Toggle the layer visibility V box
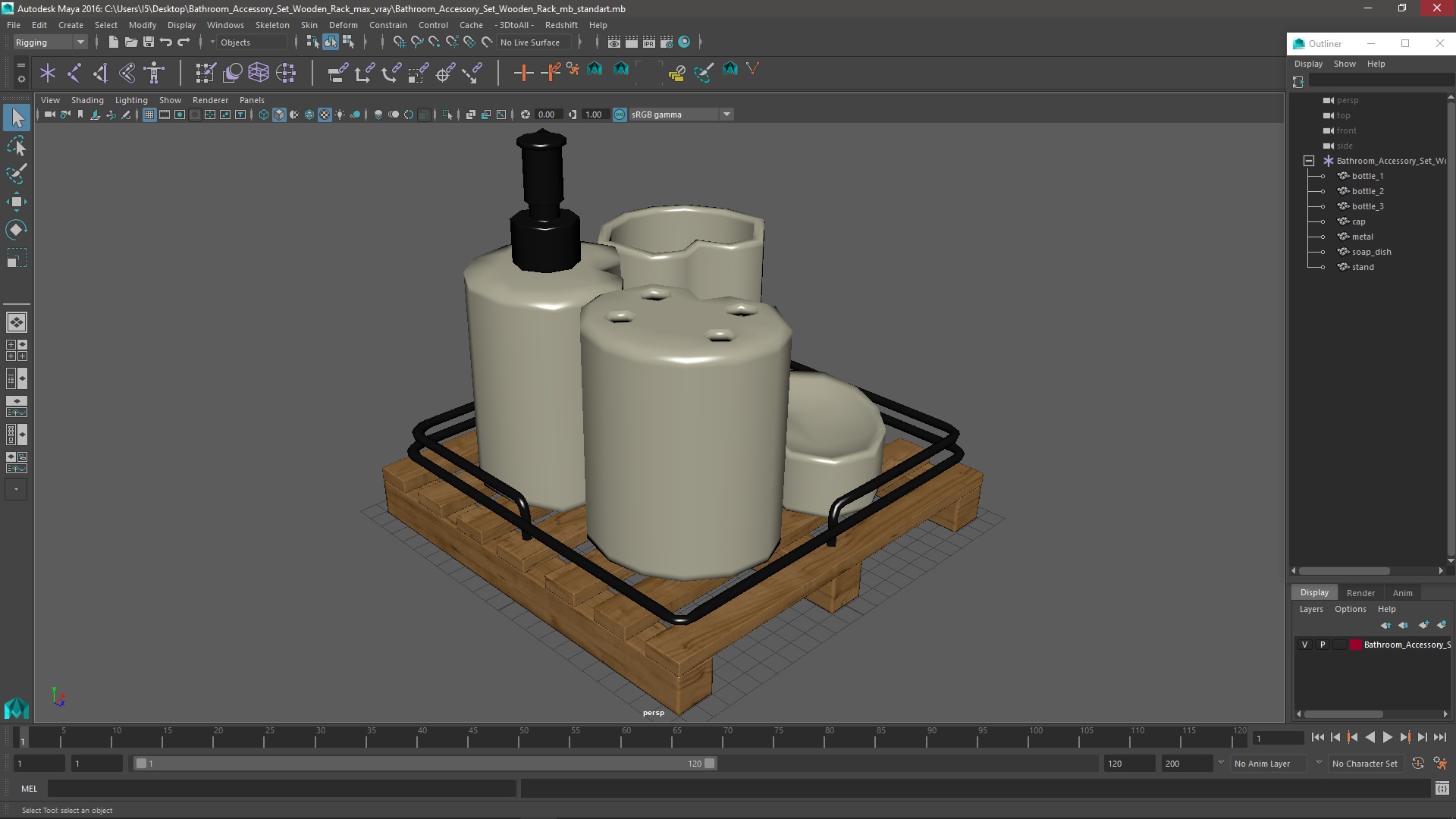1456x819 pixels. point(1304,645)
